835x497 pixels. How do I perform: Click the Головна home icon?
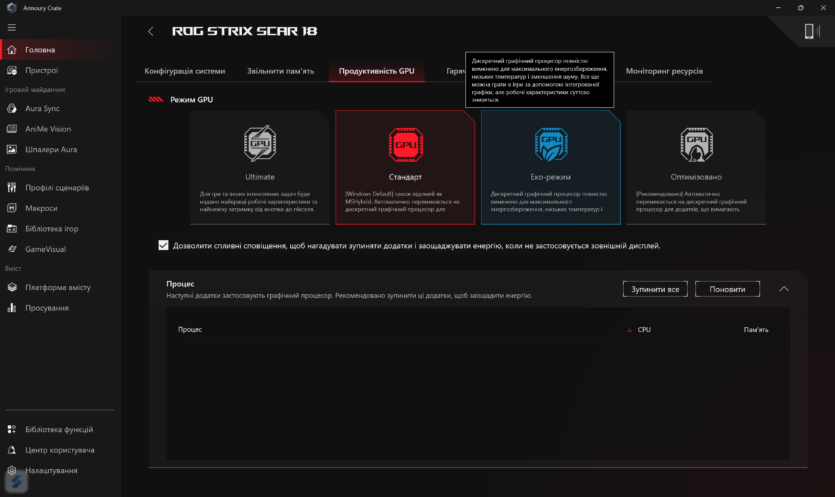click(12, 50)
